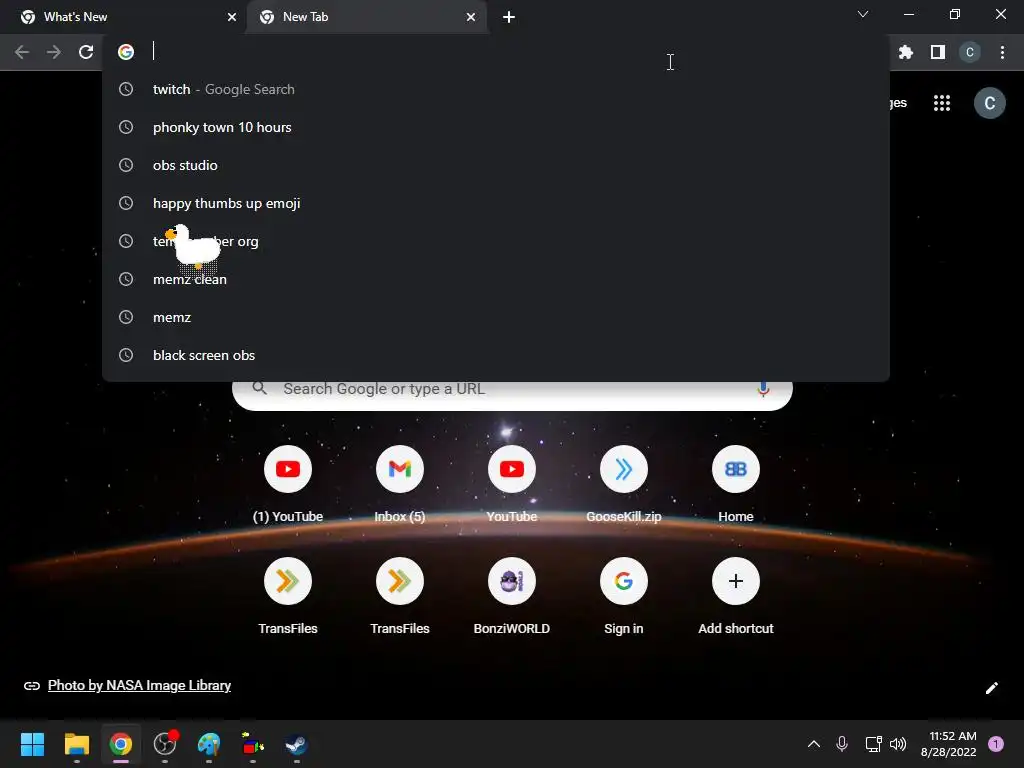1024x768 pixels.
Task: Open the taskbar icon right of Paint
Action: pyautogui.click(x=253, y=744)
